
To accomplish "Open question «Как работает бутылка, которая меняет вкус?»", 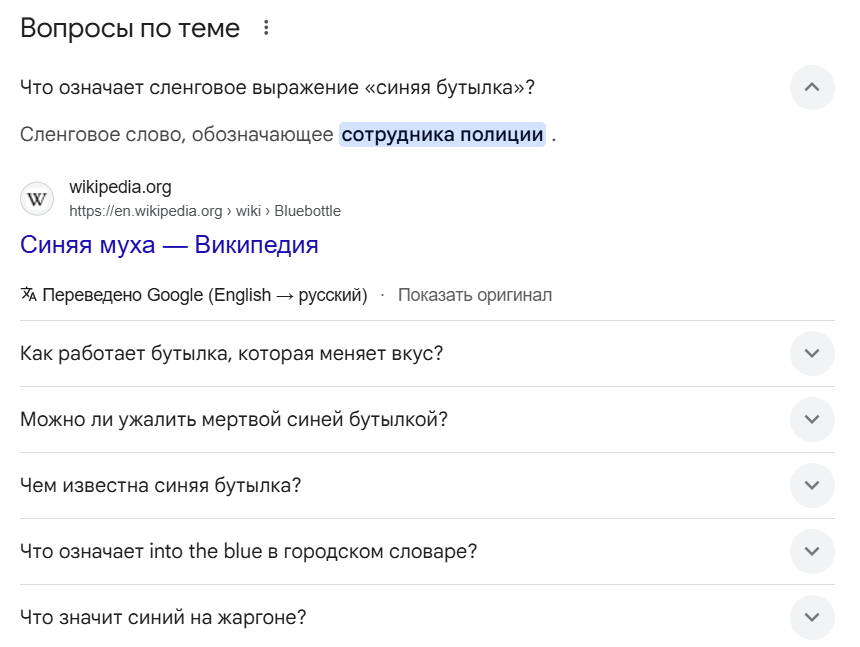I will [x=231, y=353].
